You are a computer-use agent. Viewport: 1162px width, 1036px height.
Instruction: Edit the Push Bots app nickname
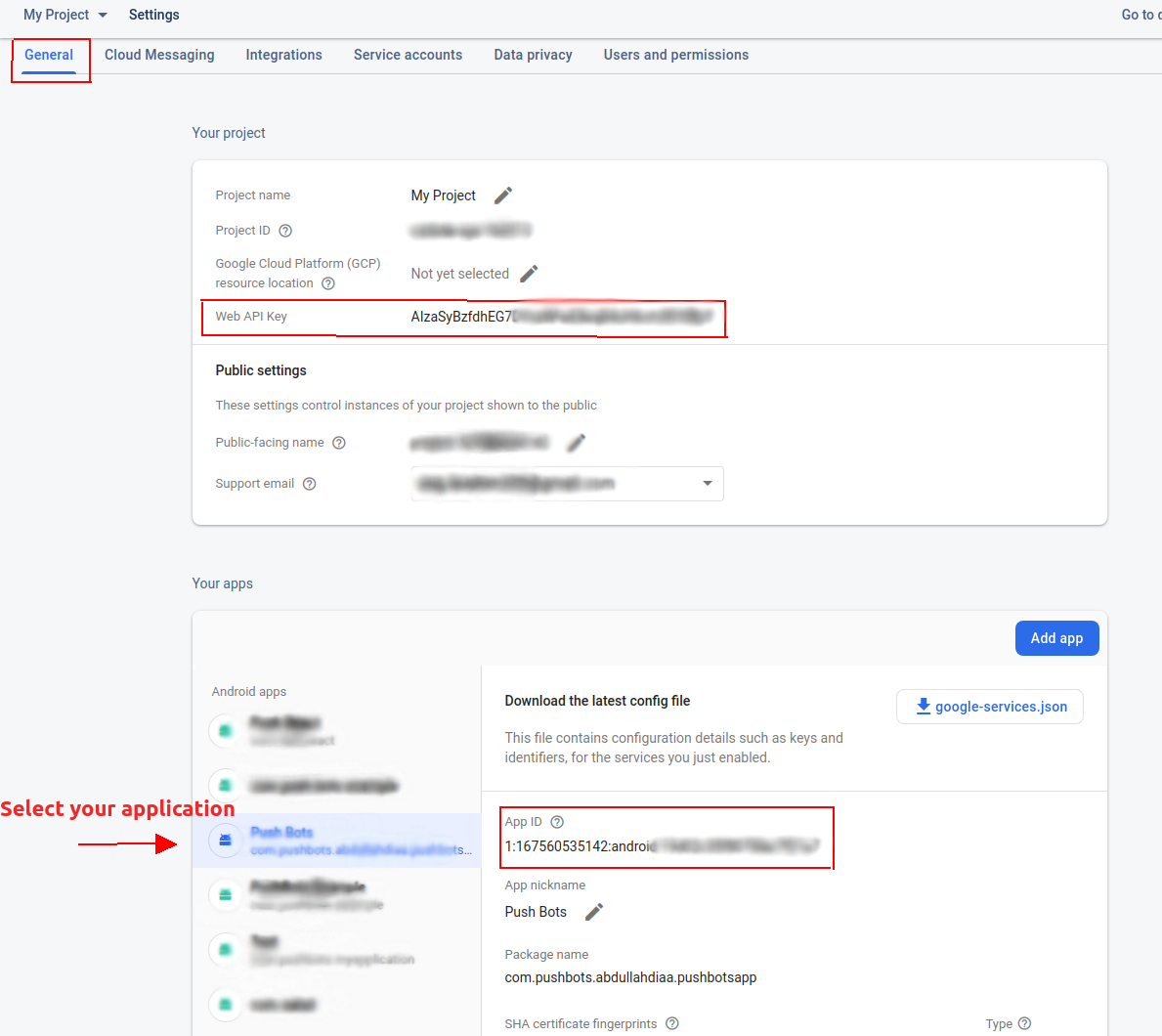(x=593, y=912)
